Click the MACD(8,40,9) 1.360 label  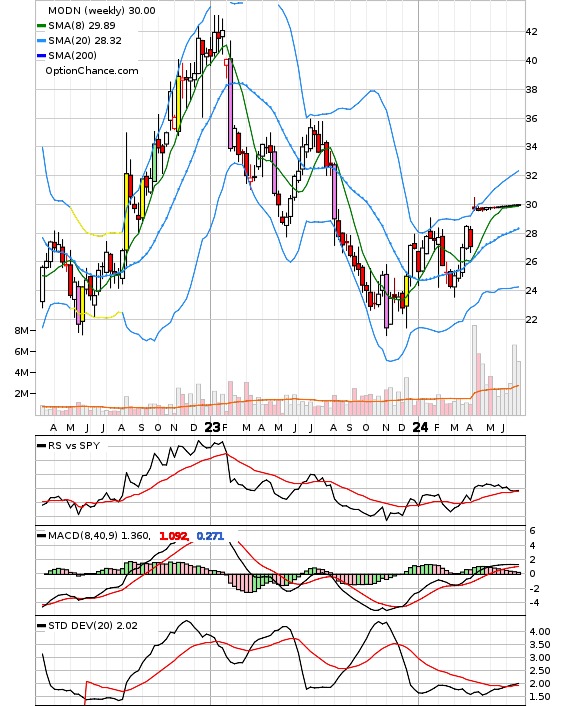(x=99, y=536)
